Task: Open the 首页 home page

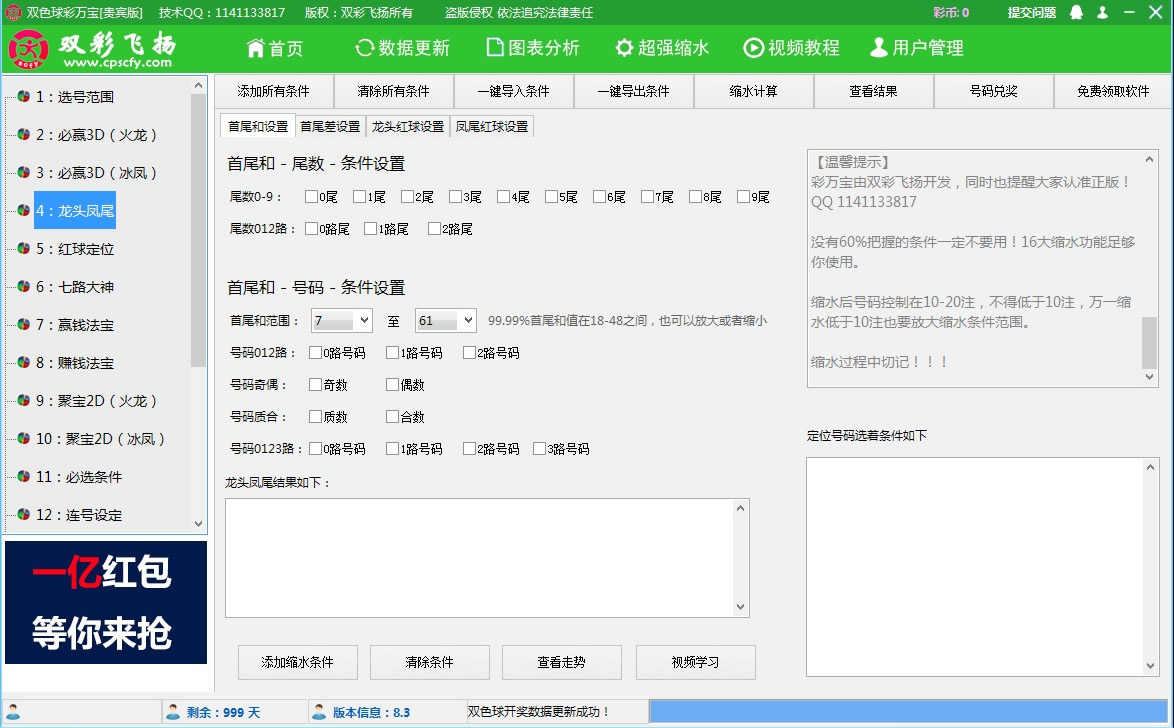Action: tap(274, 47)
